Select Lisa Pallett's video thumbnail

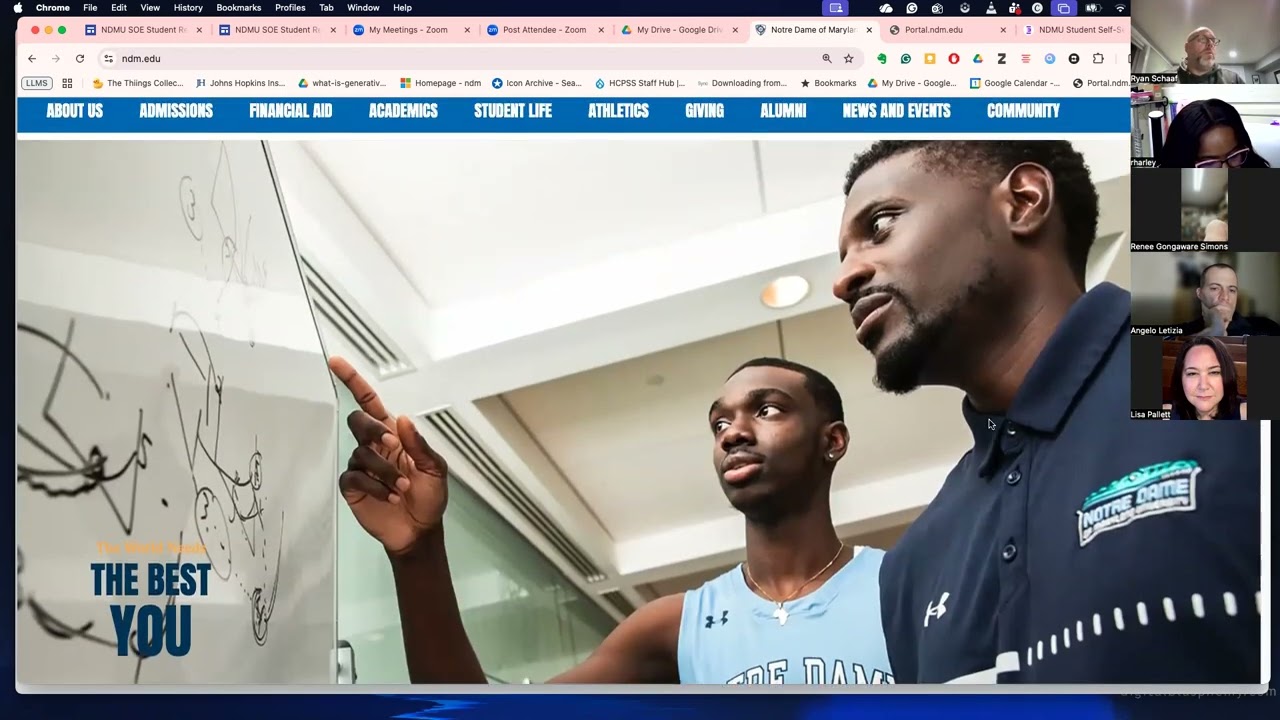(x=1206, y=378)
